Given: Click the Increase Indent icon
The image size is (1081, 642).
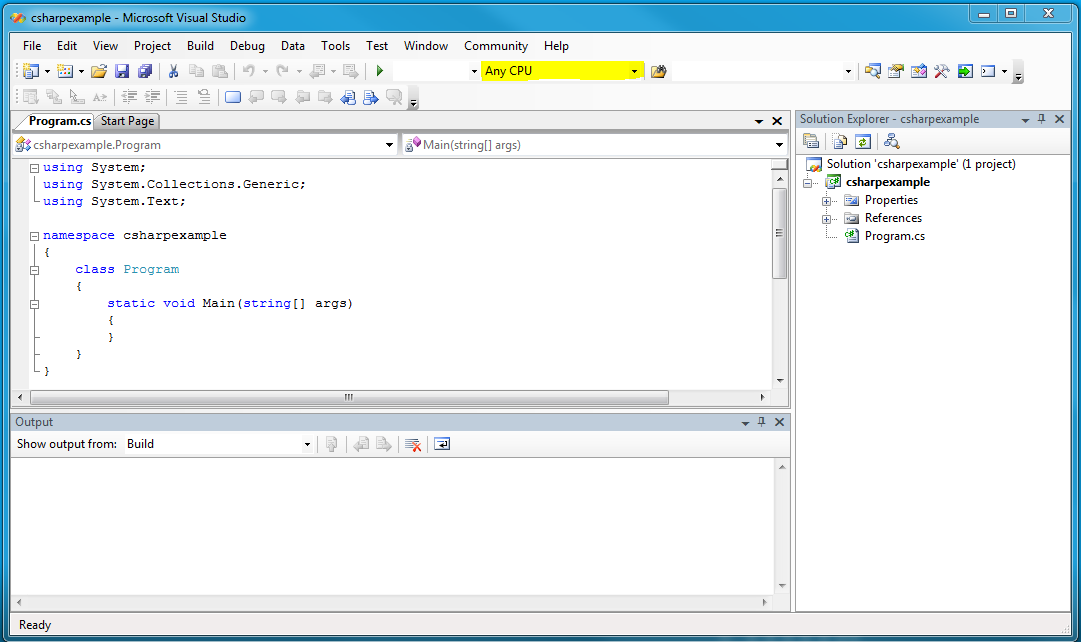Looking at the screenshot, I should point(152,97).
